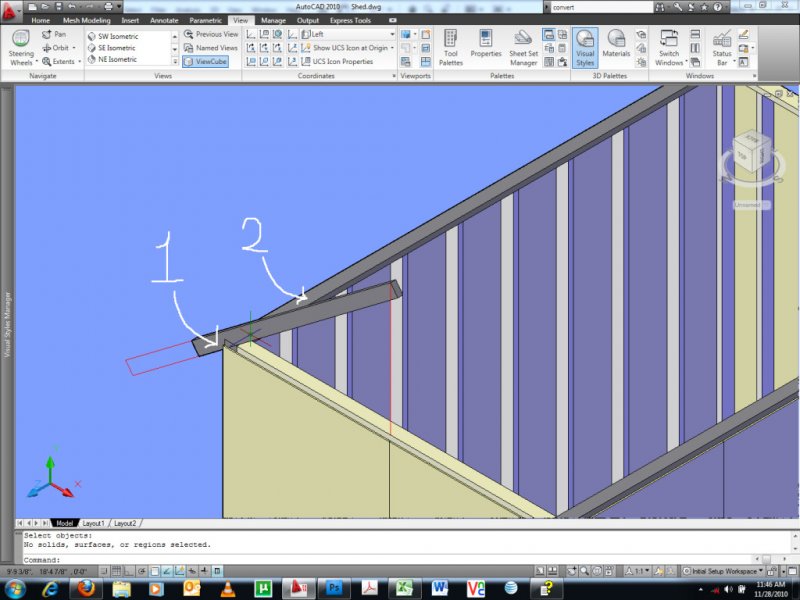Image resolution: width=800 pixels, height=600 pixels.
Task: Start the Orbit navigation tool
Action: (56, 47)
